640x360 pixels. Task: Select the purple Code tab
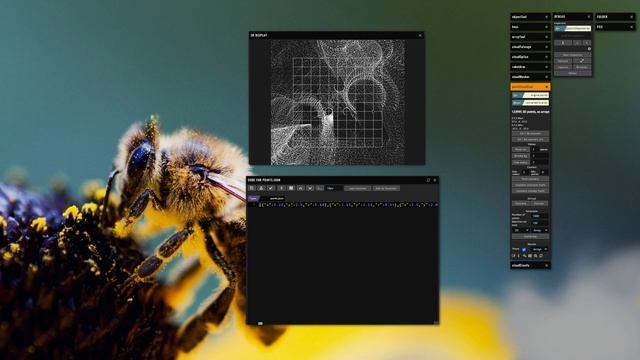(253, 198)
